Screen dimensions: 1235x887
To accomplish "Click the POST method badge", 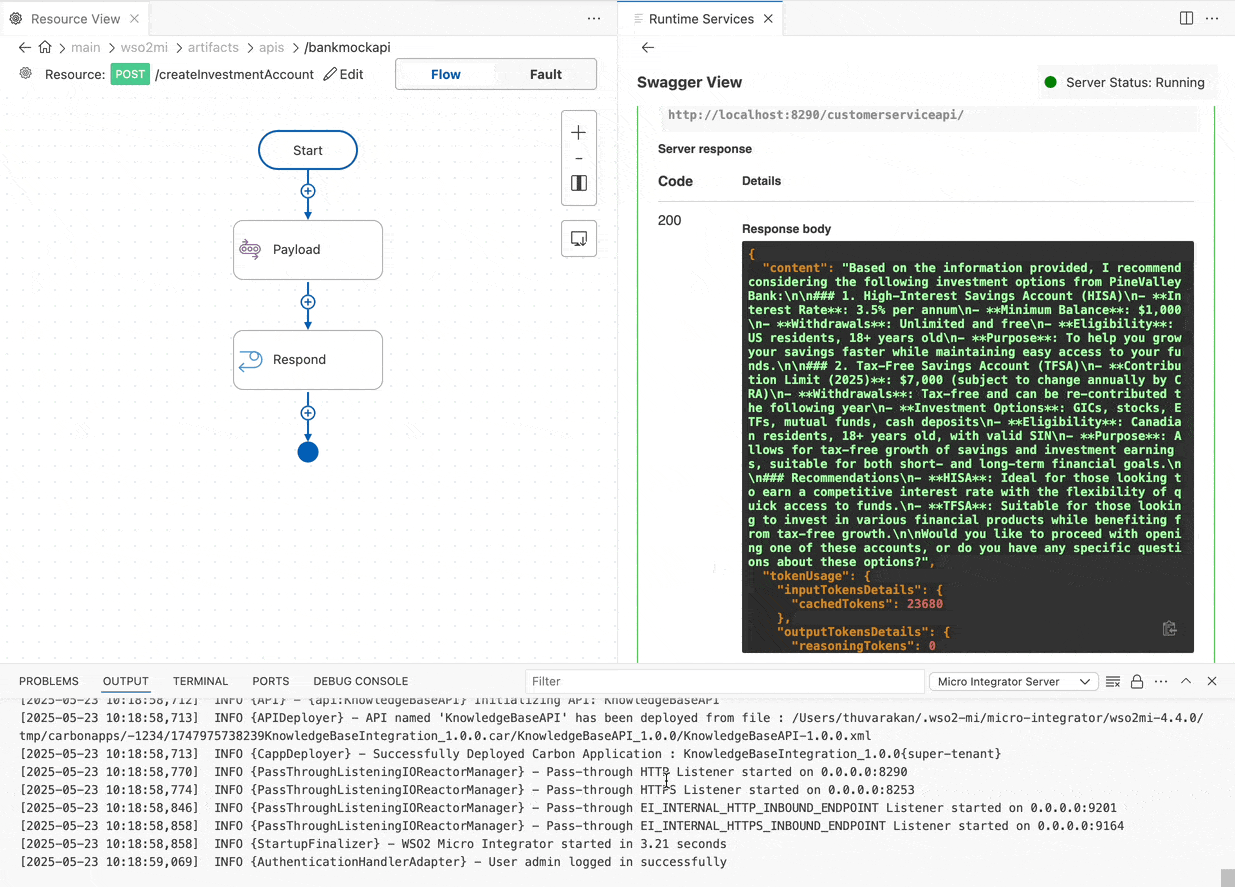I will [x=130, y=74].
